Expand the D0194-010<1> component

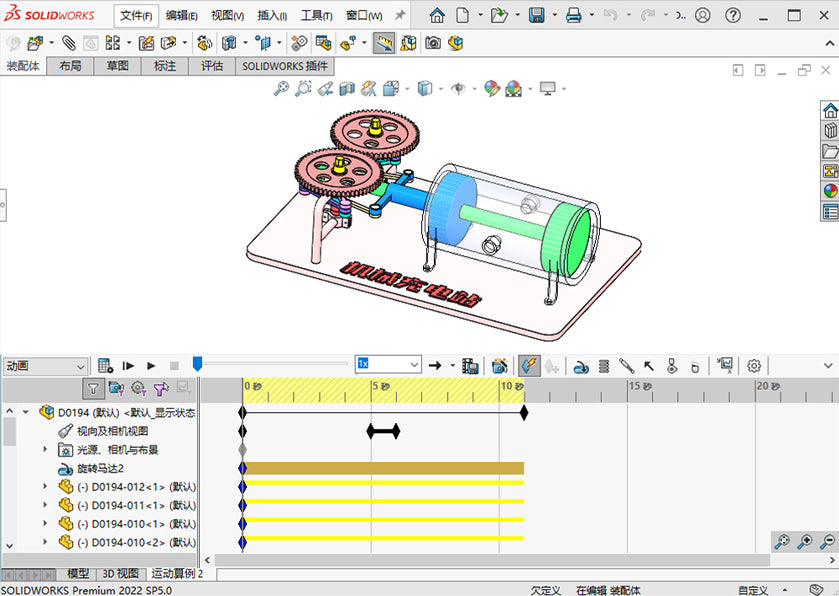click(x=45, y=523)
